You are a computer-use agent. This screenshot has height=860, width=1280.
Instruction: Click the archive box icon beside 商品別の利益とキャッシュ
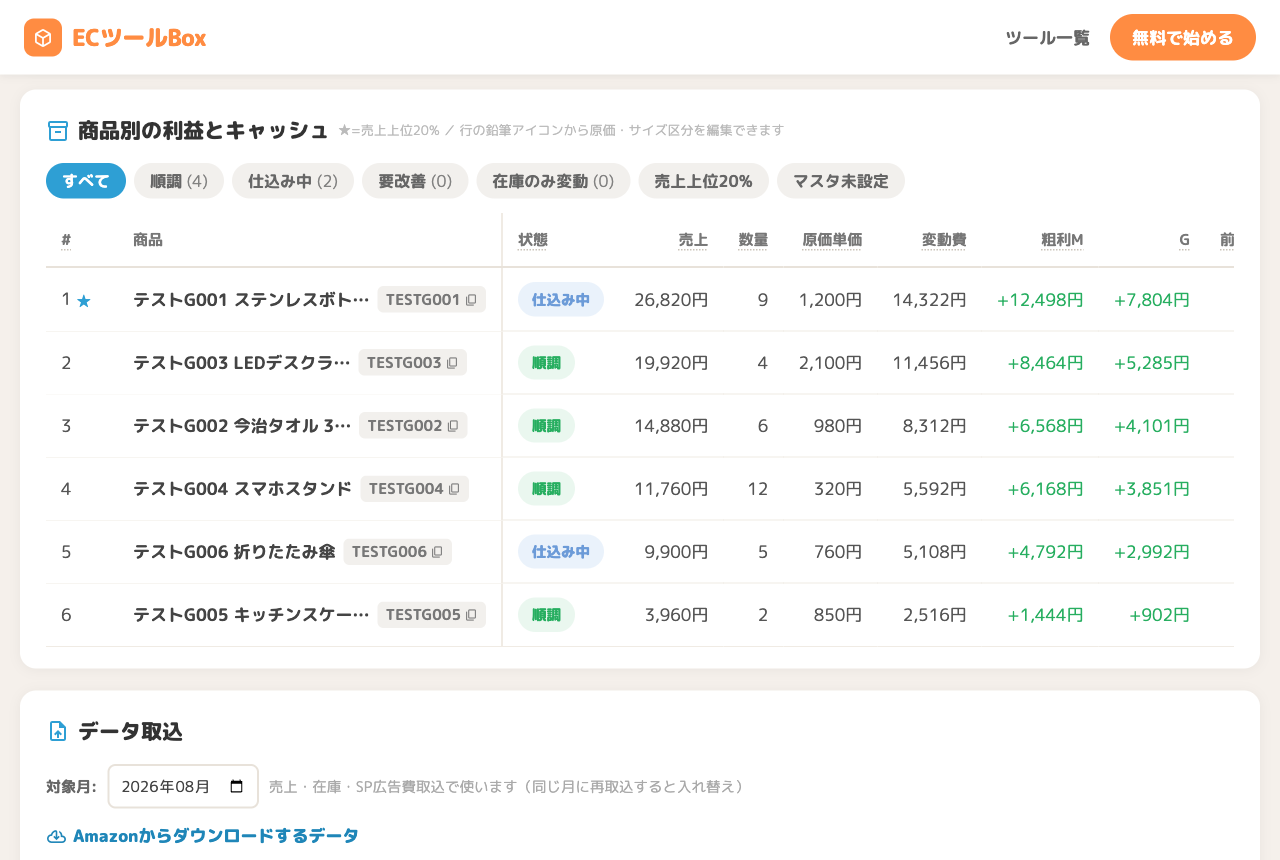click(58, 131)
